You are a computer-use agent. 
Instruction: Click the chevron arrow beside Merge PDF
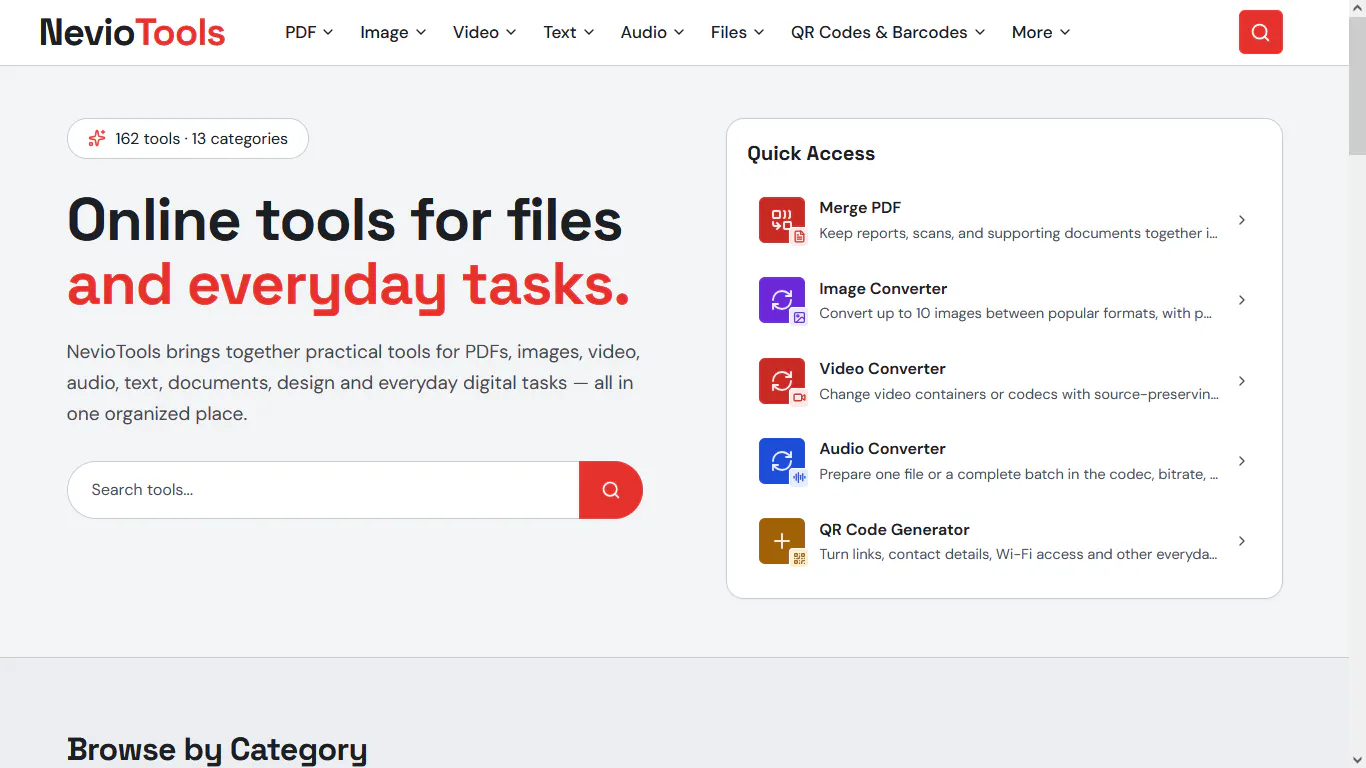pyautogui.click(x=1242, y=220)
